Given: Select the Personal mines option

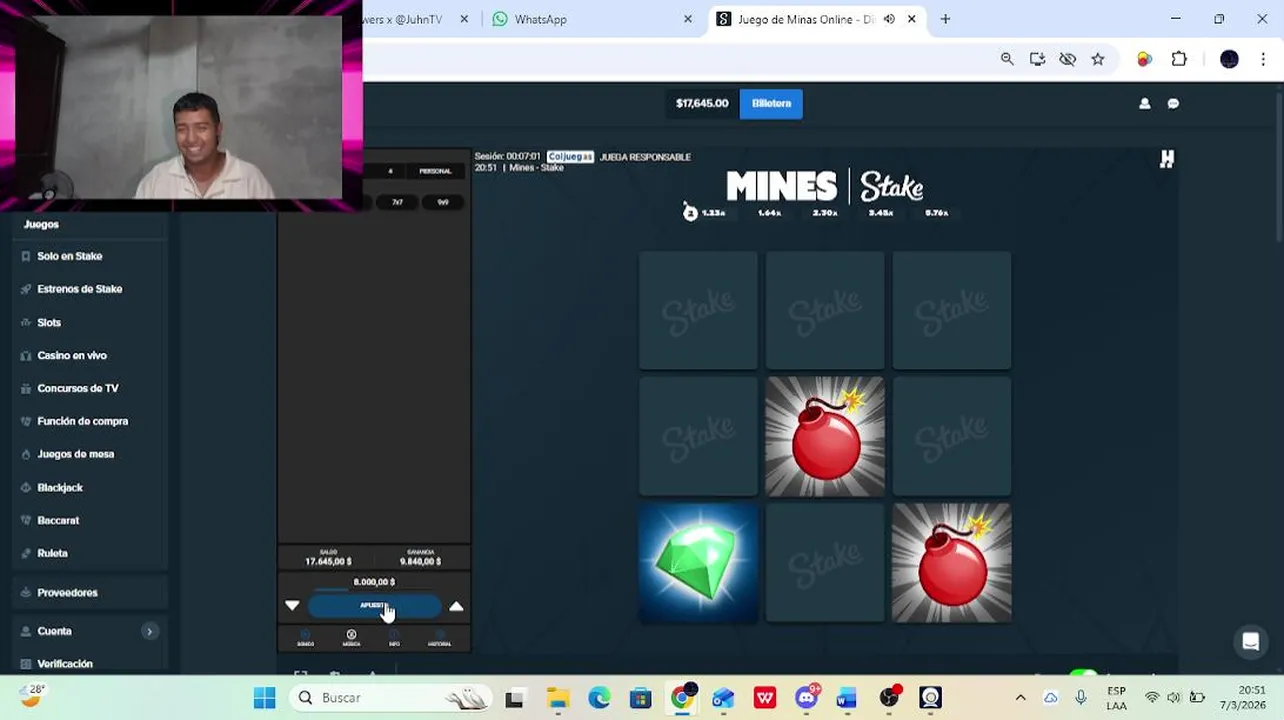Looking at the screenshot, I should pos(435,171).
